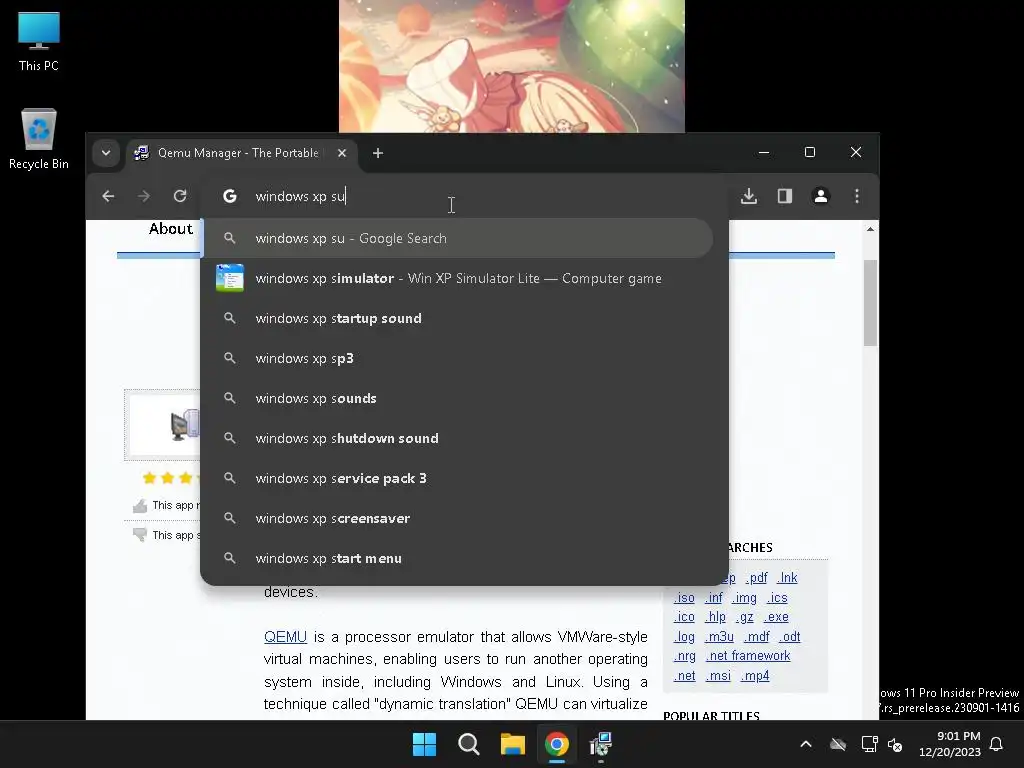Click the scrollbar up arrow
The width and height of the screenshot is (1024, 768).
[870, 229]
